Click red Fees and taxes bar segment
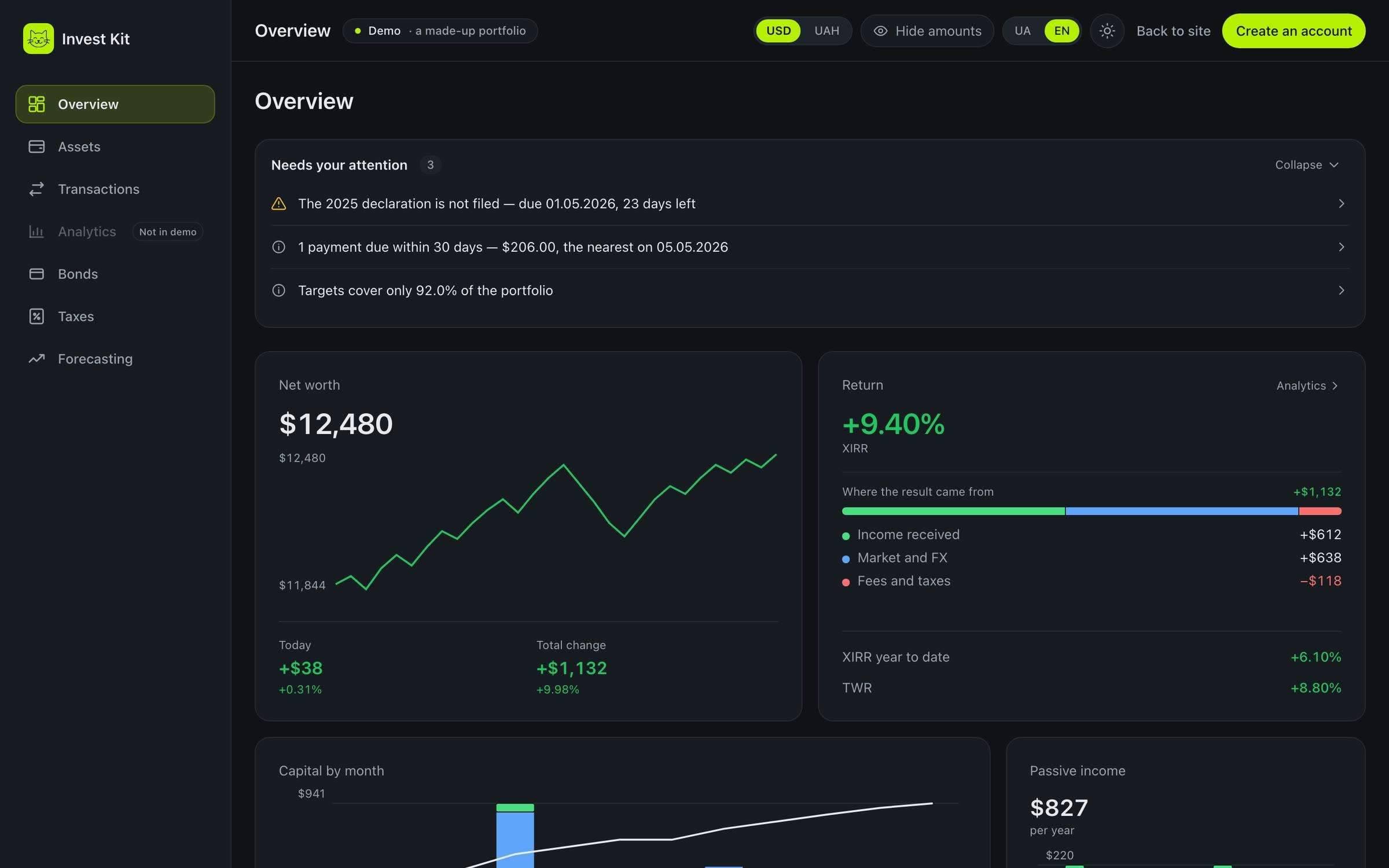Viewport: 1389px width, 868px height. (x=1320, y=511)
